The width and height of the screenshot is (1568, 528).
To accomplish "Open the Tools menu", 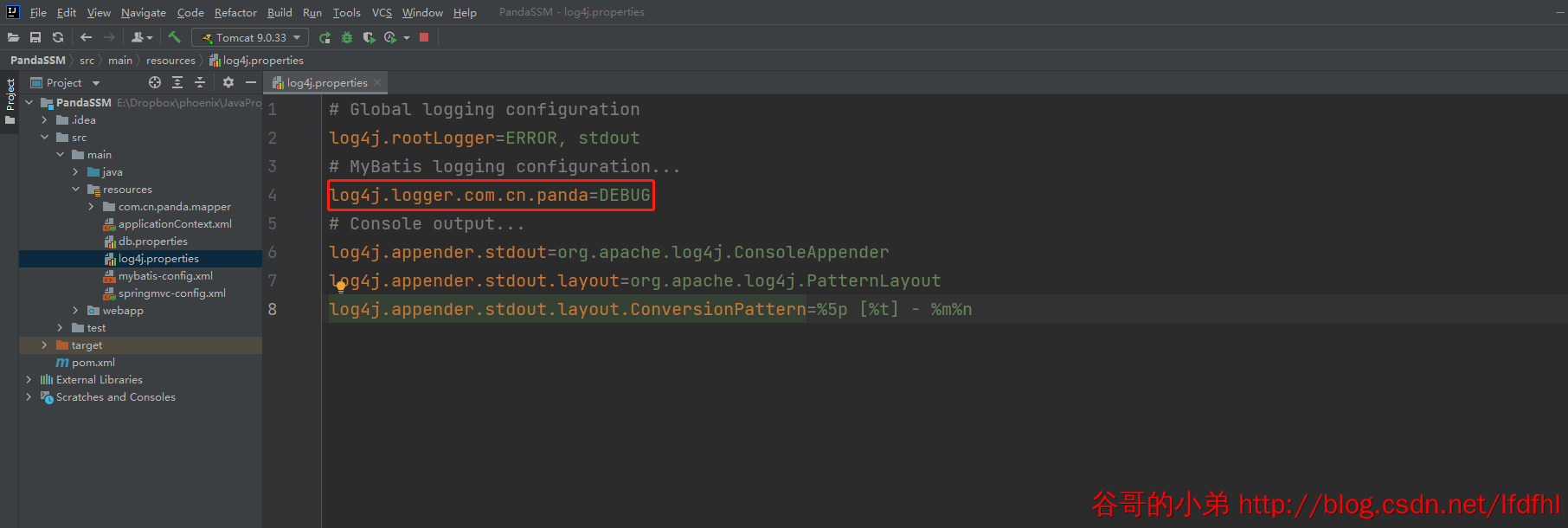I will (x=346, y=12).
